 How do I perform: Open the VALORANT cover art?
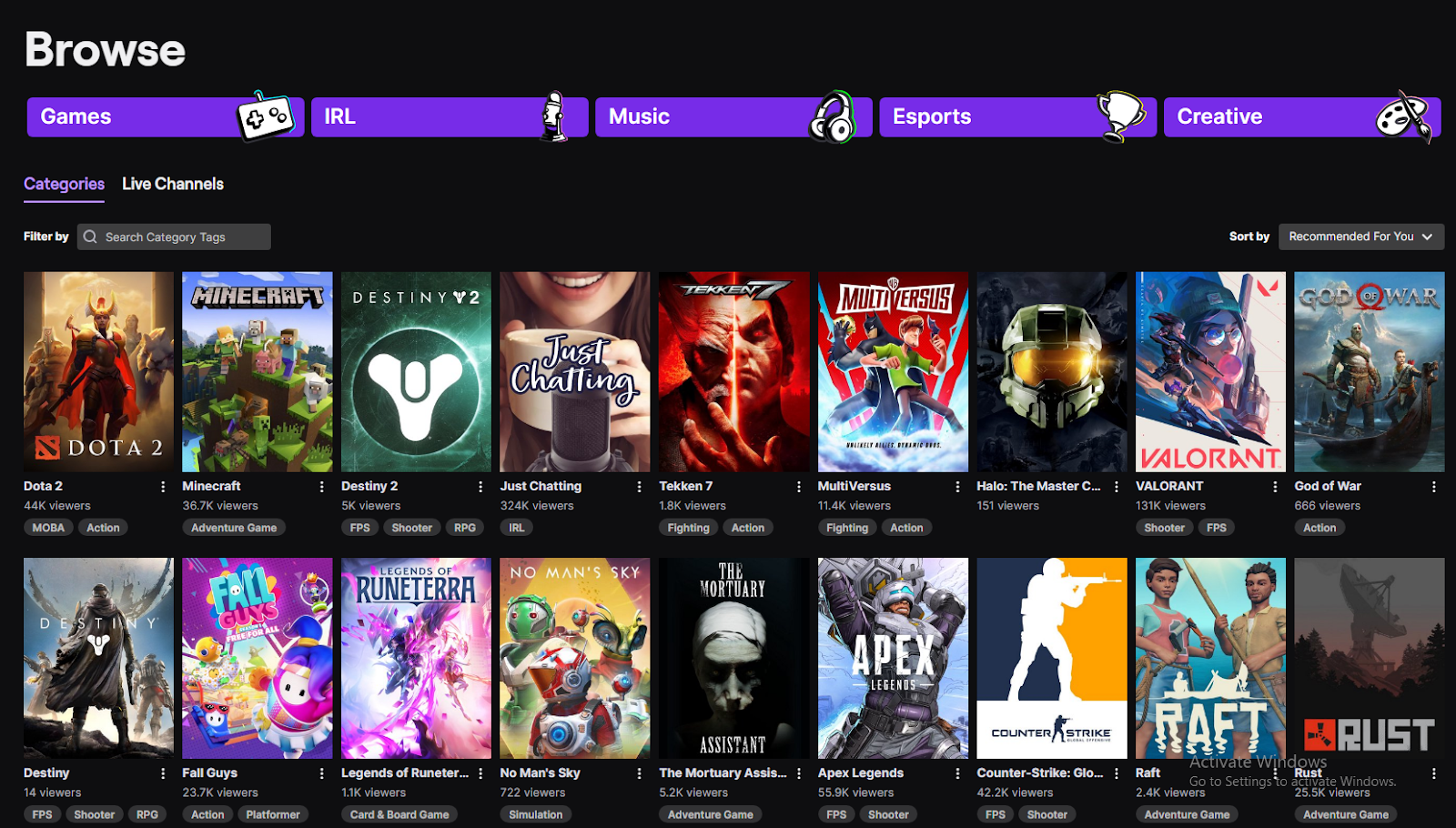1210,372
